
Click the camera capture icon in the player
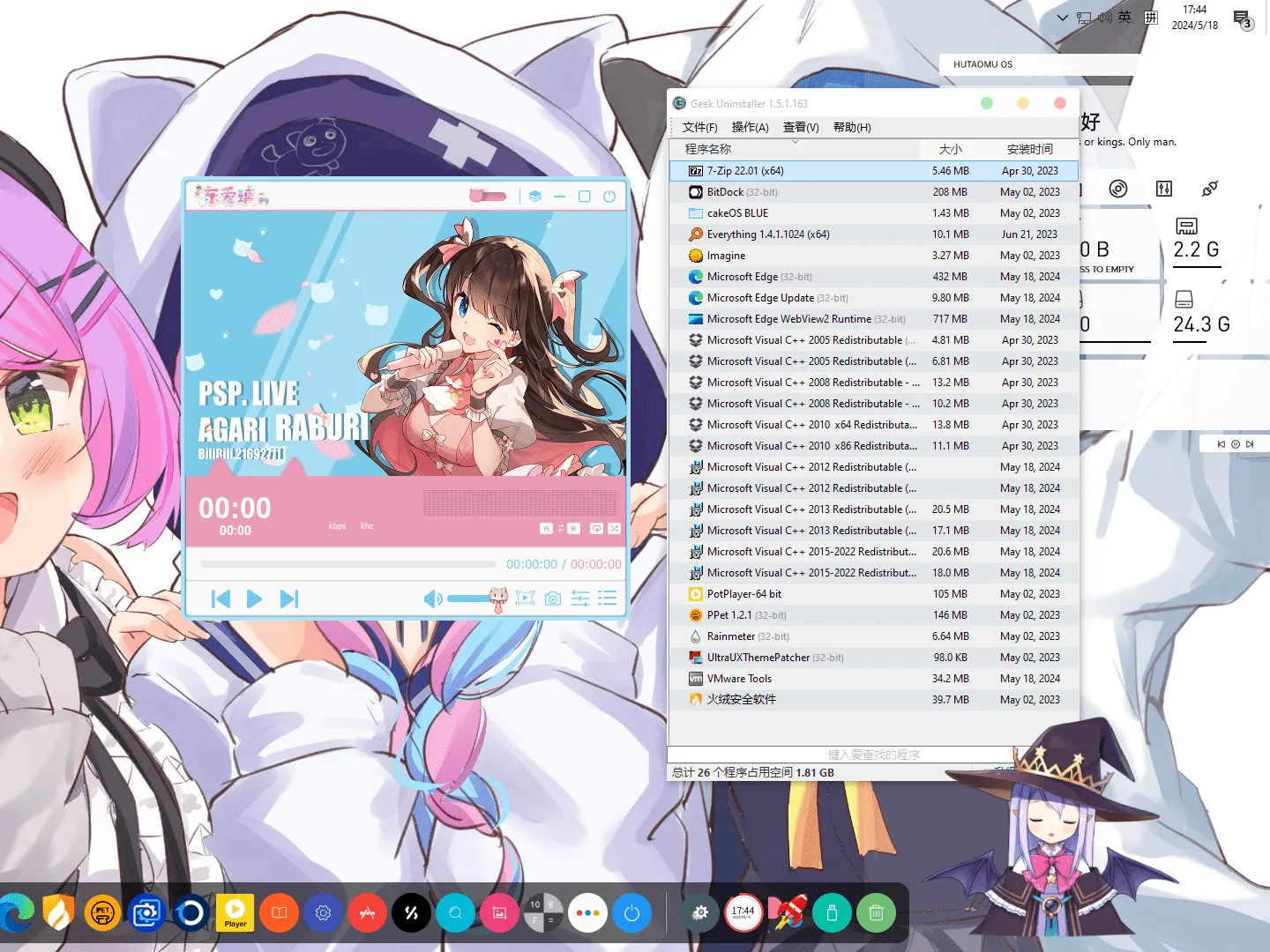(x=553, y=599)
